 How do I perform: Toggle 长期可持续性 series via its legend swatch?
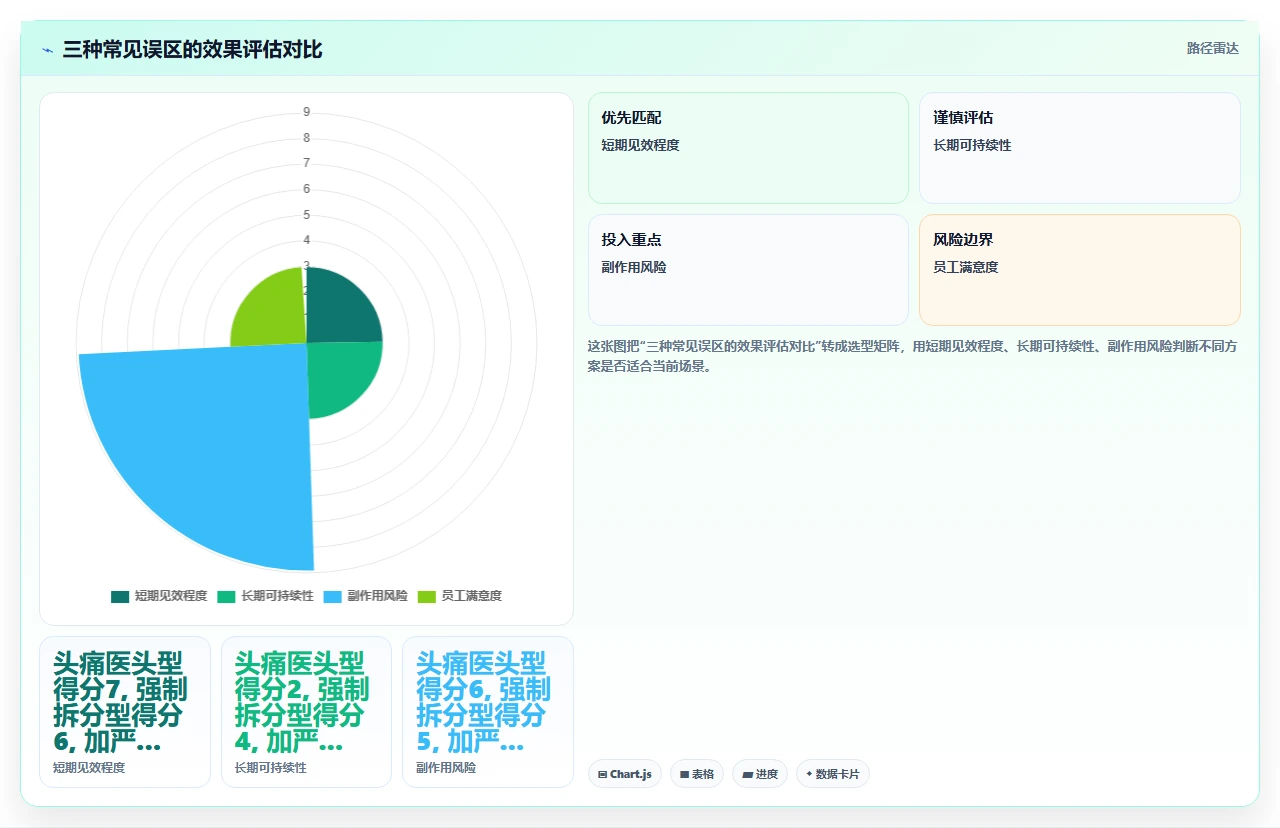[x=226, y=596]
